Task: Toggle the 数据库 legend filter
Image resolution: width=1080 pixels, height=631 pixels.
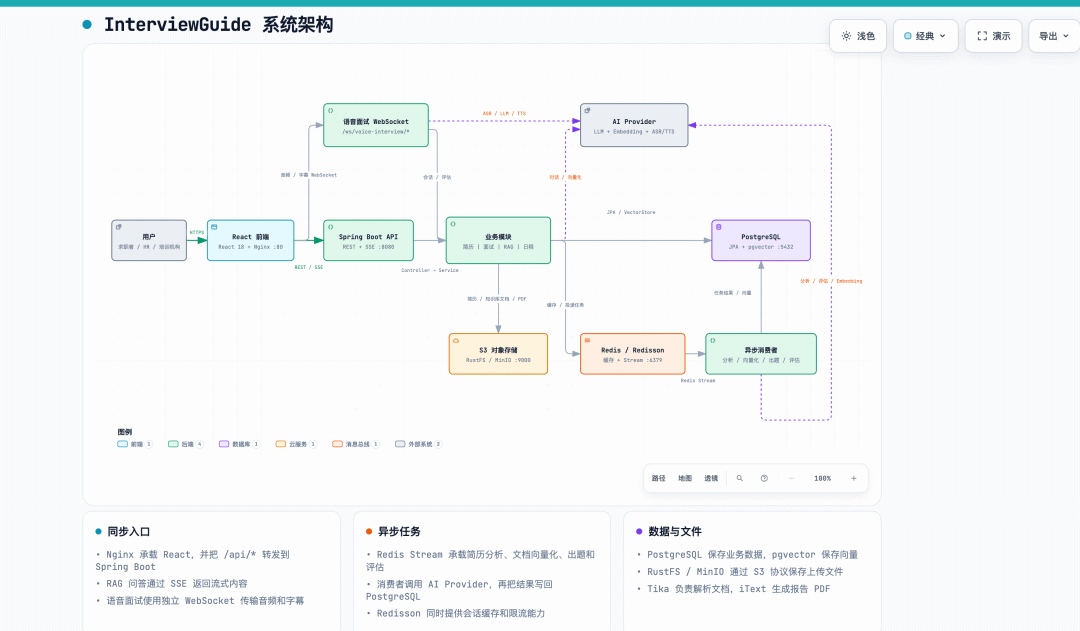Action: (x=239, y=444)
